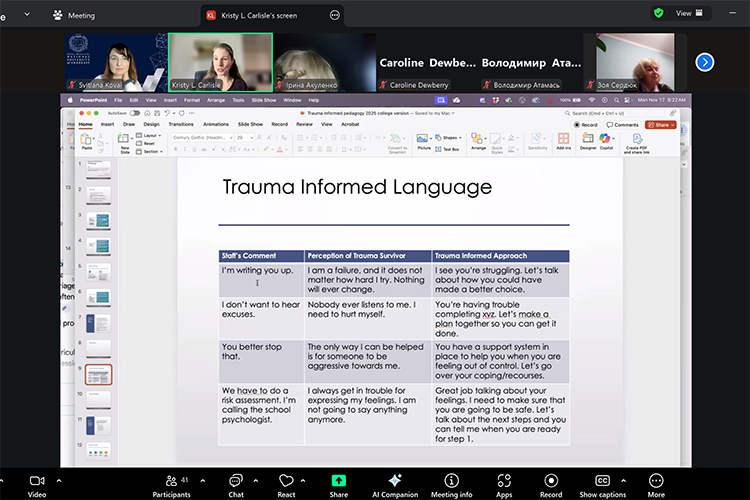750x500 pixels.
Task: Switch to the Design tab in PowerPoint
Action: (151, 124)
